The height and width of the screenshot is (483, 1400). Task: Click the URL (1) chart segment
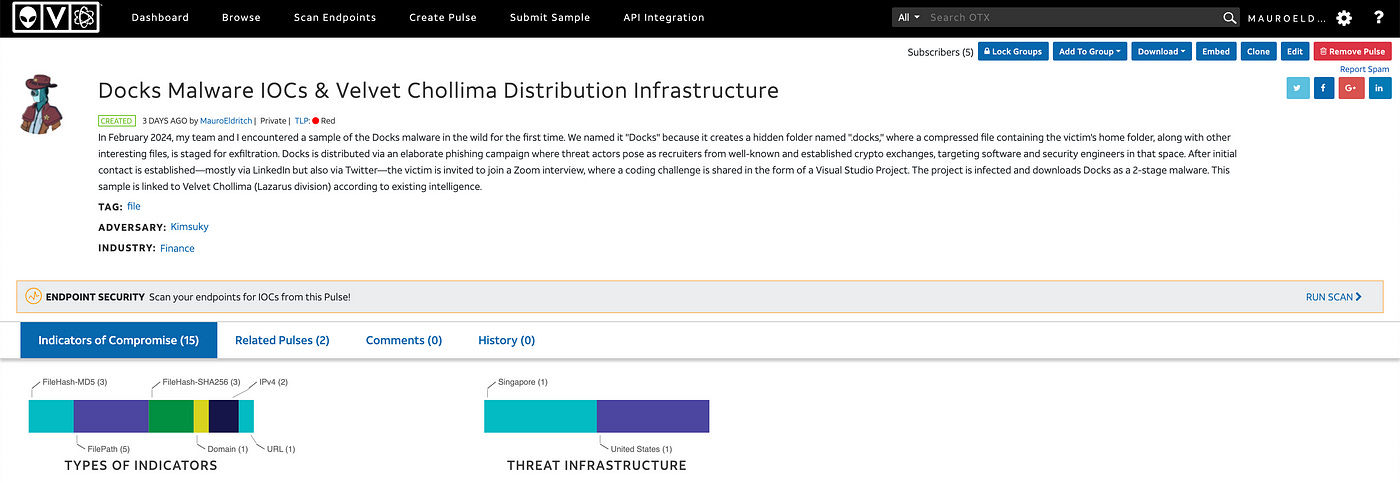[246, 416]
